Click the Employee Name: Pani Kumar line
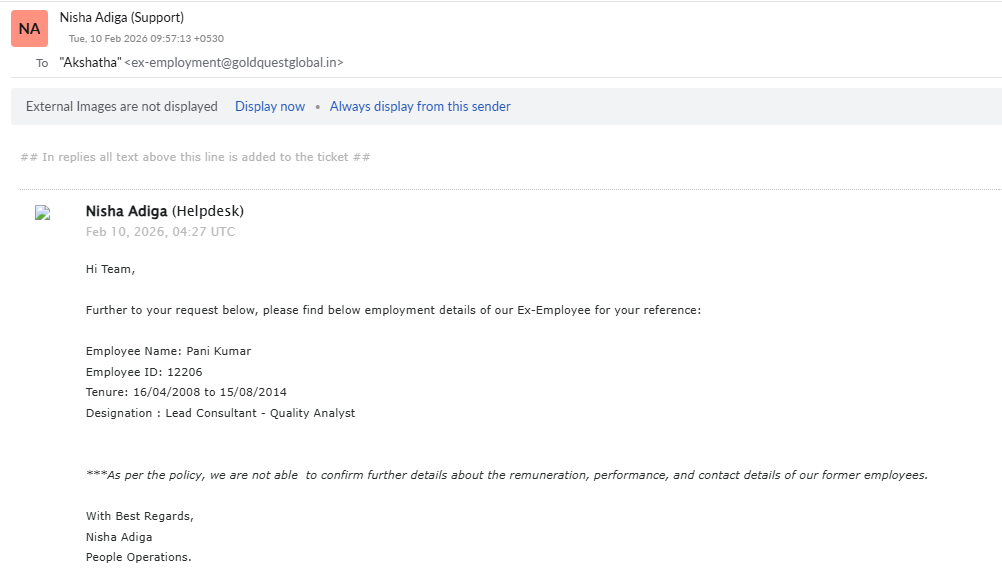 coord(168,351)
